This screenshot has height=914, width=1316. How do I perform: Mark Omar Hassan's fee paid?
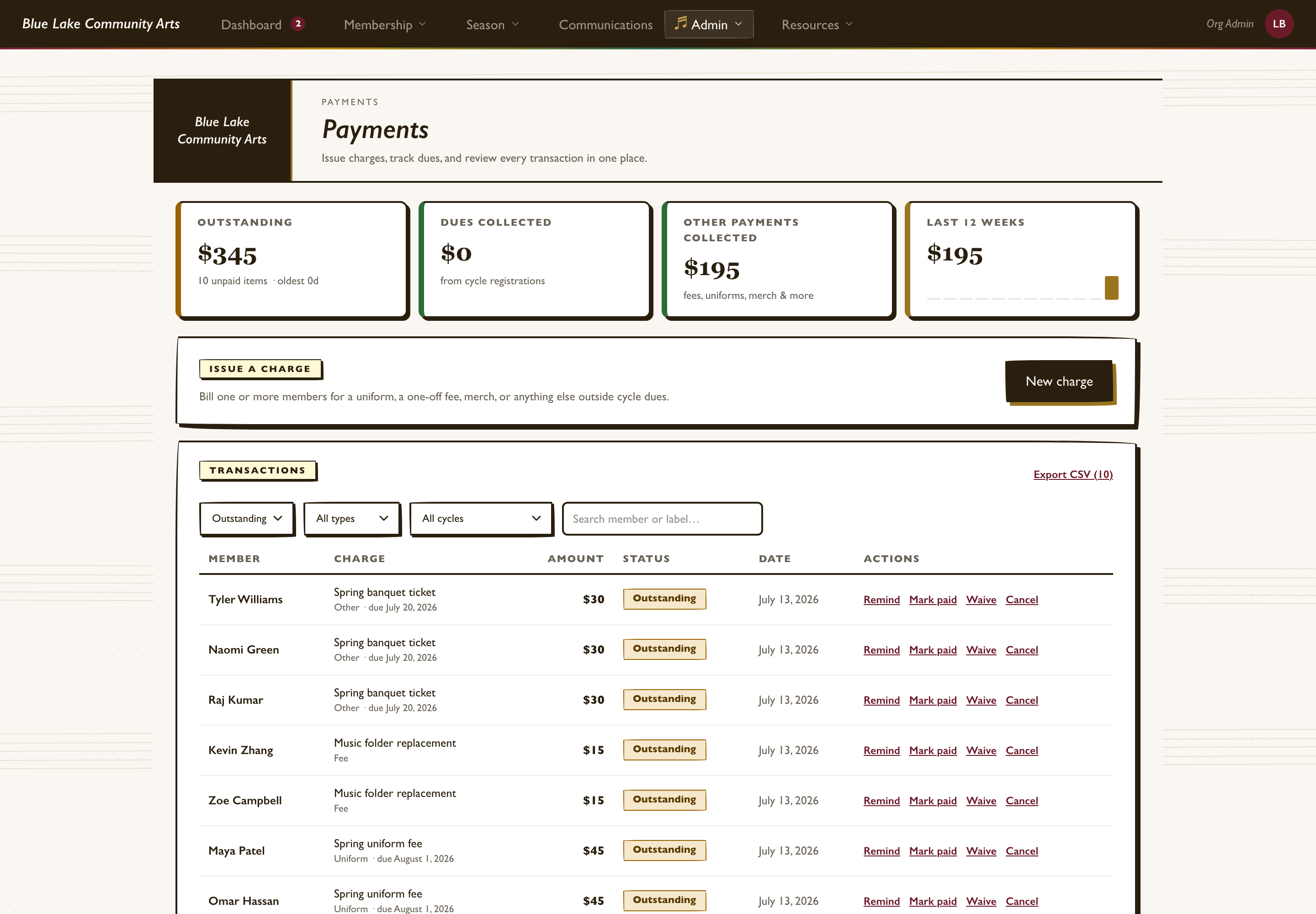point(932,902)
